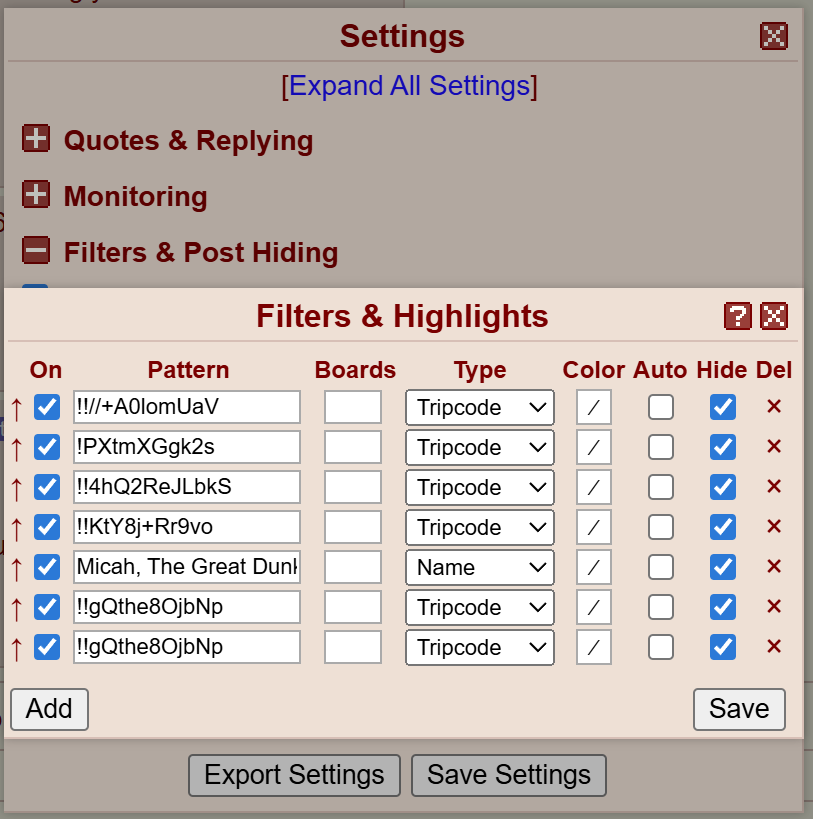Screen dimensions: 813x819
Task: Disable Hide for the !!KtY8j+Rr9vo filter
Action: (x=723, y=527)
